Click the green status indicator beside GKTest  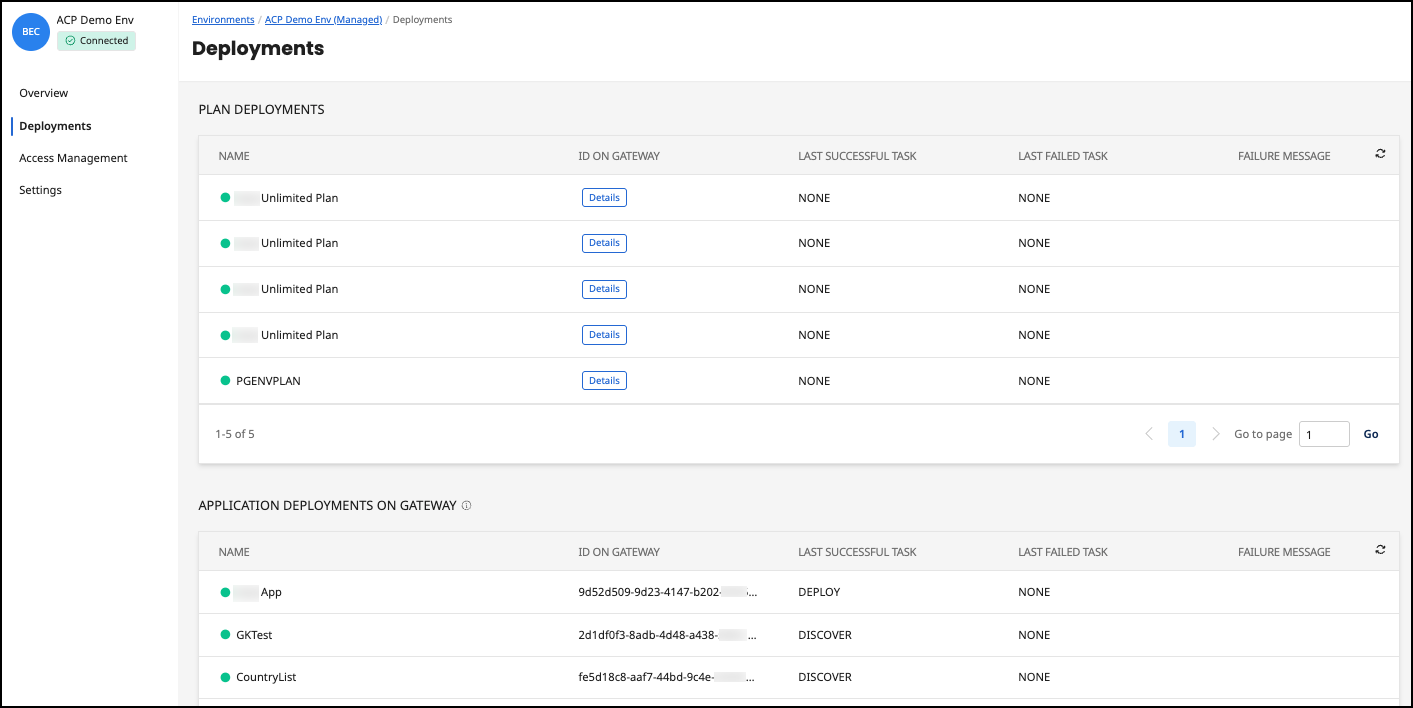(226, 634)
